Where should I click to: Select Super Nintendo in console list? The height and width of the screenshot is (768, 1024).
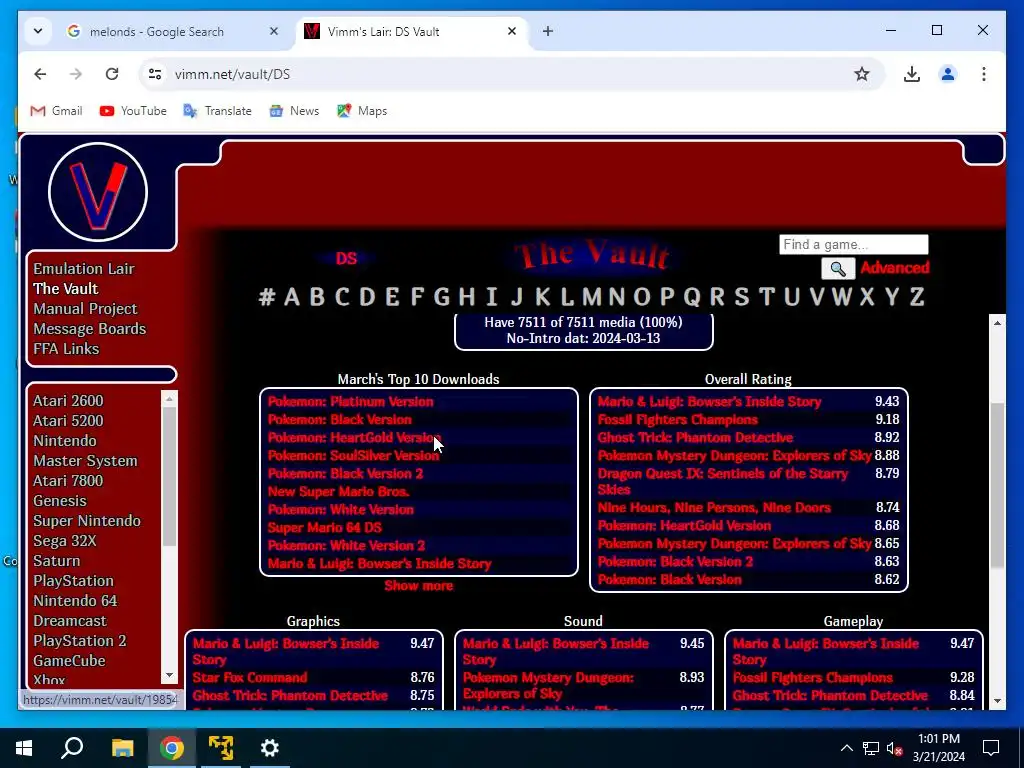point(87,521)
